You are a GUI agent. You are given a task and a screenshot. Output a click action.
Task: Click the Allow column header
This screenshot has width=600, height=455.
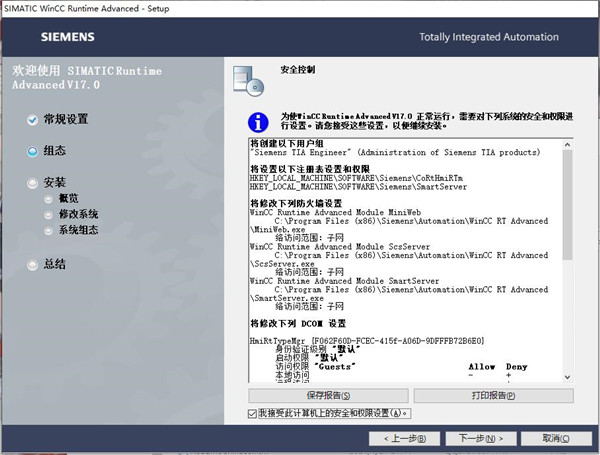pos(482,367)
